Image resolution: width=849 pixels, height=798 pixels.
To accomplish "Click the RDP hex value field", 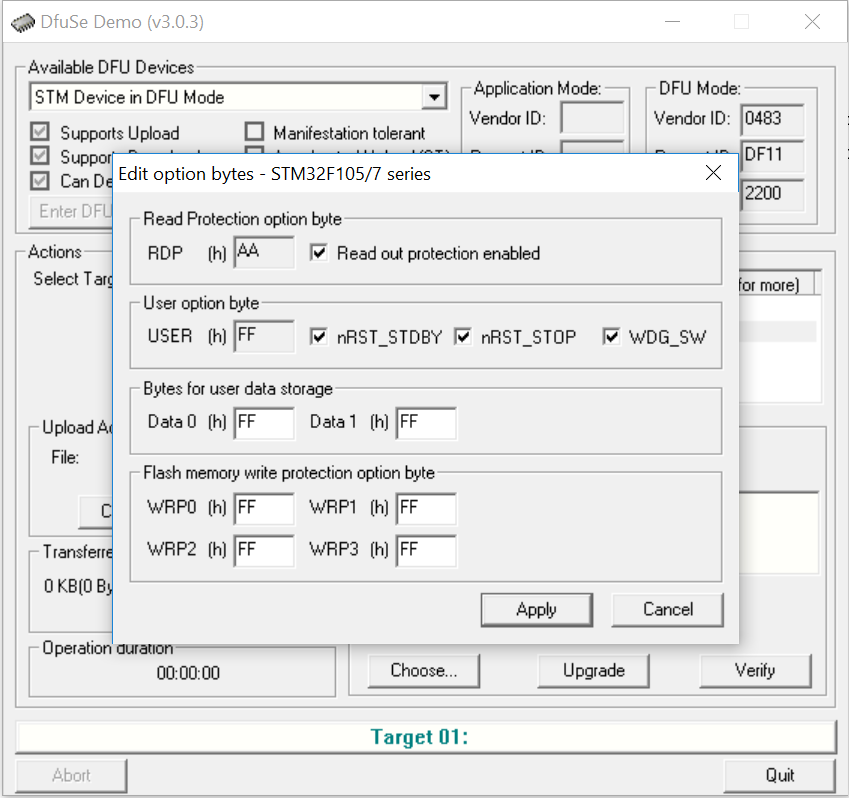I will coord(264,252).
